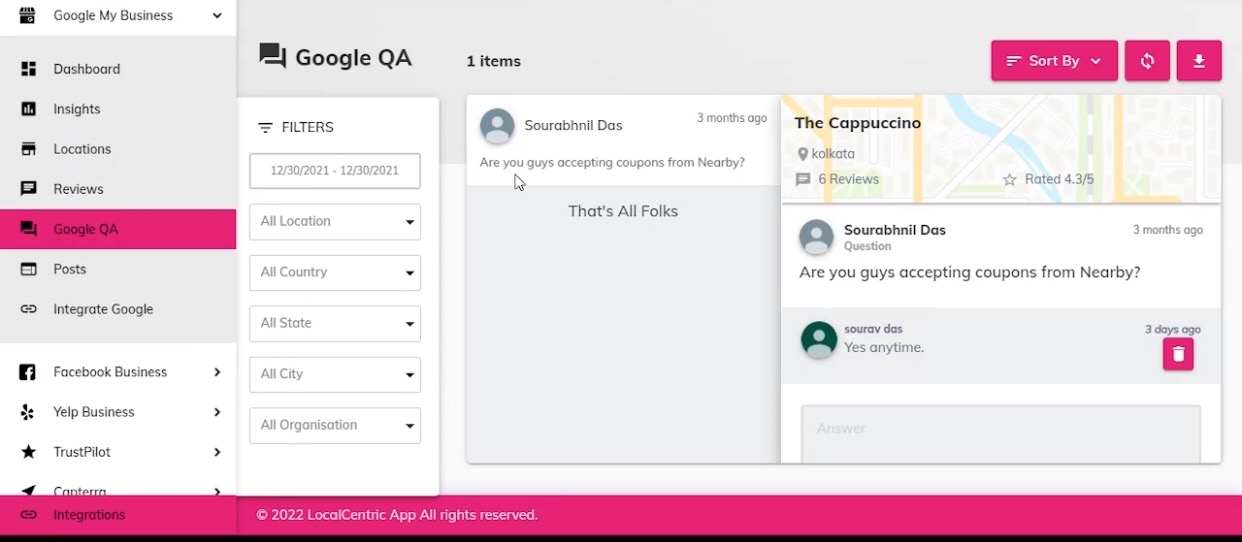Click the TrustPilot star icon
The height and width of the screenshot is (542, 1242).
pyautogui.click(x=29, y=452)
